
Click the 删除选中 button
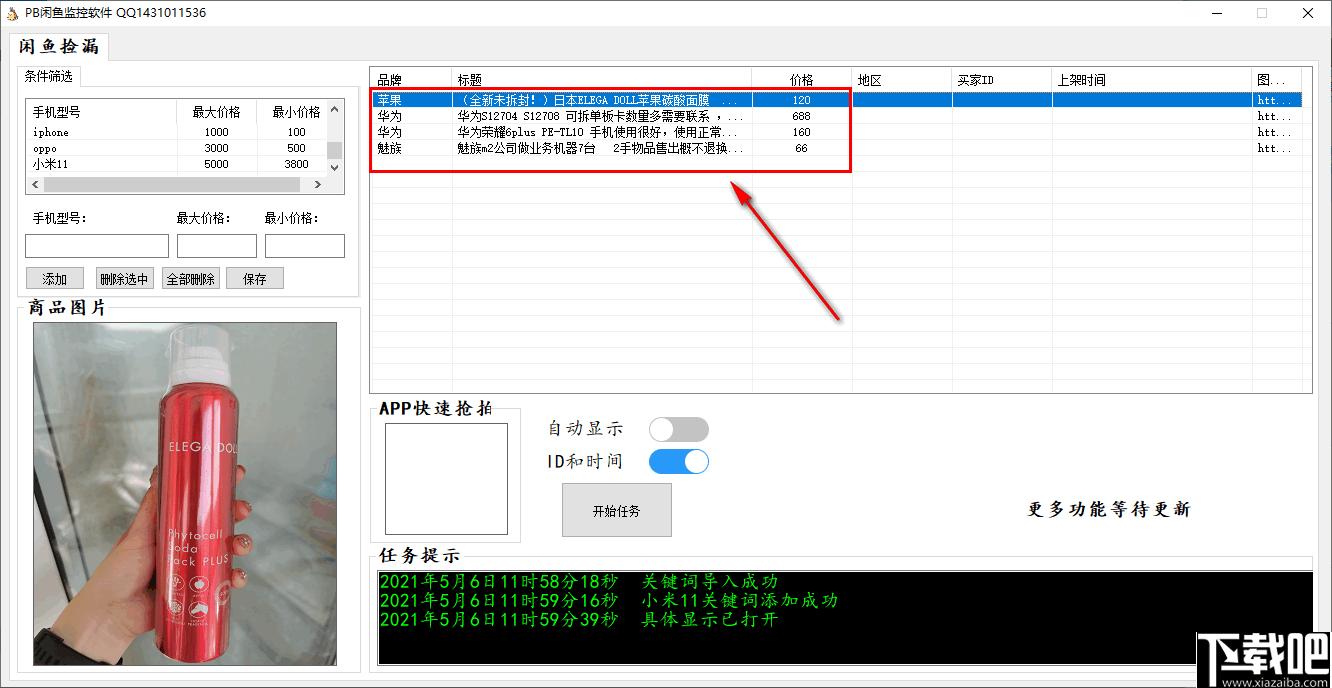[125, 279]
